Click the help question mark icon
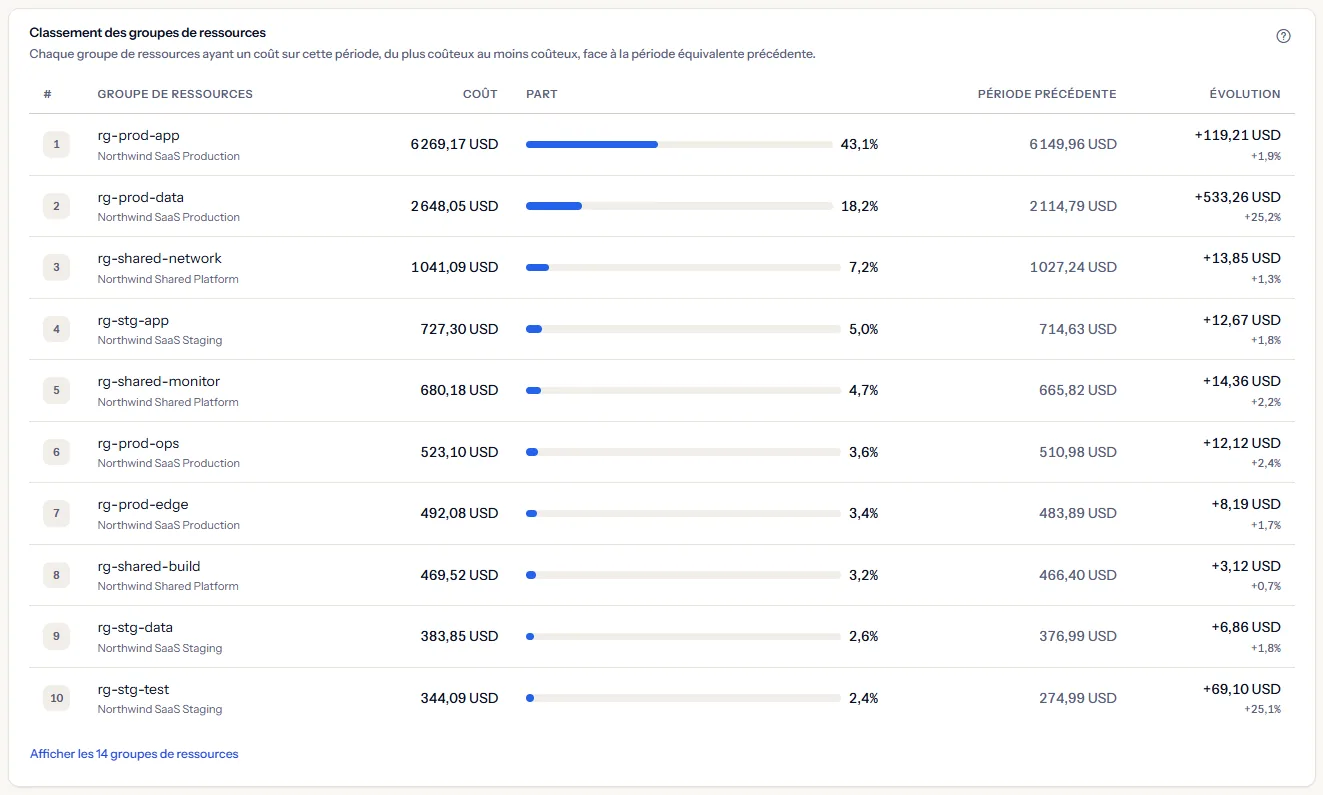The width and height of the screenshot is (1323, 795). click(1283, 36)
